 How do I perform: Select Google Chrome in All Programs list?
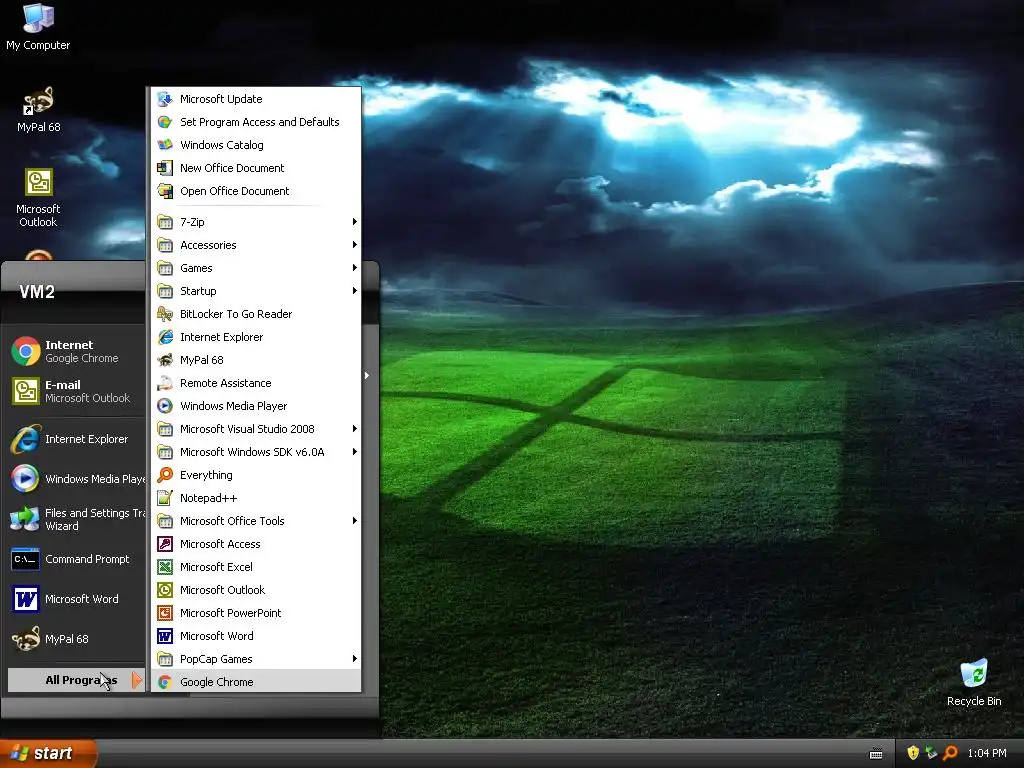coord(255,682)
